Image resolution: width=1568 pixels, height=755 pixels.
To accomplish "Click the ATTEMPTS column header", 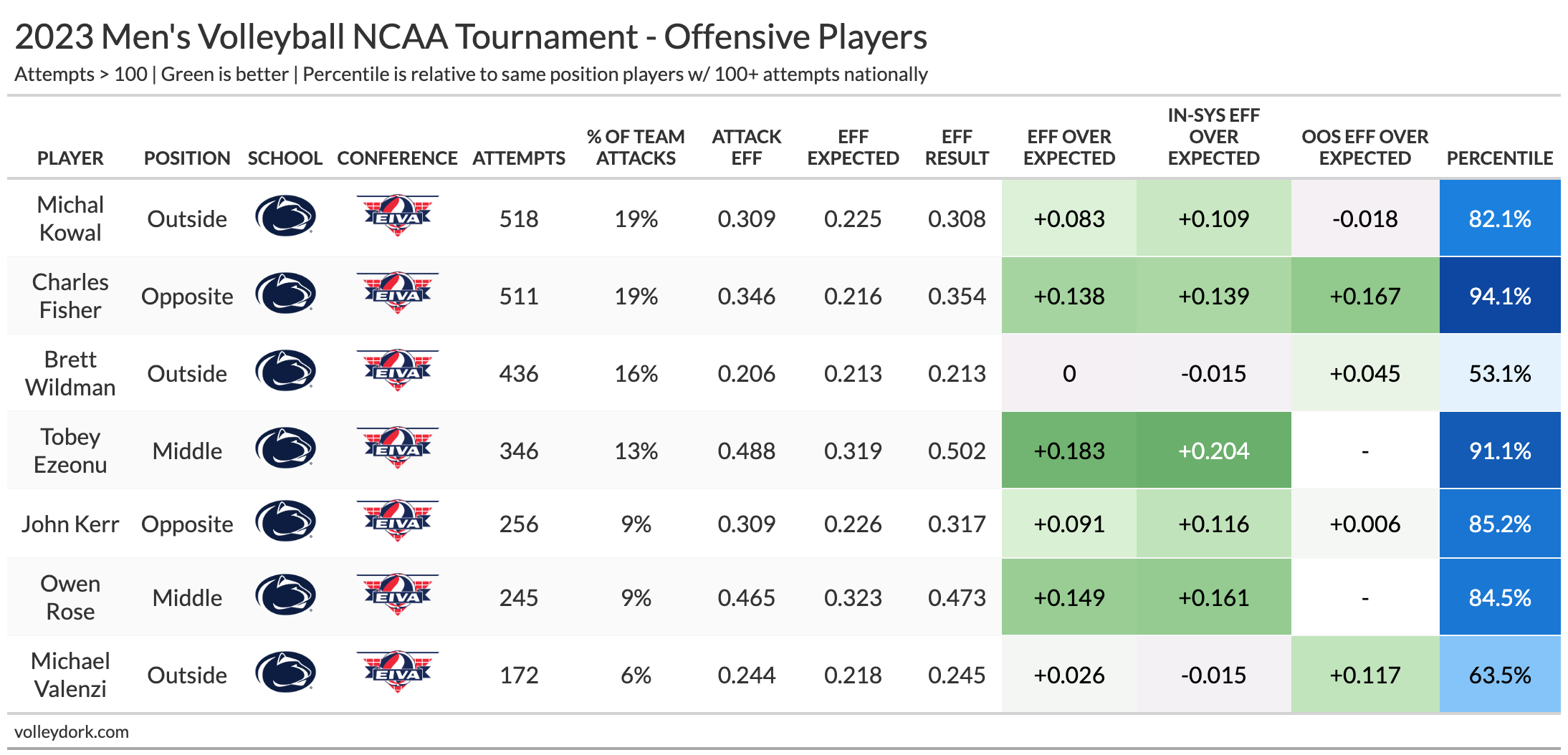I will [x=519, y=158].
